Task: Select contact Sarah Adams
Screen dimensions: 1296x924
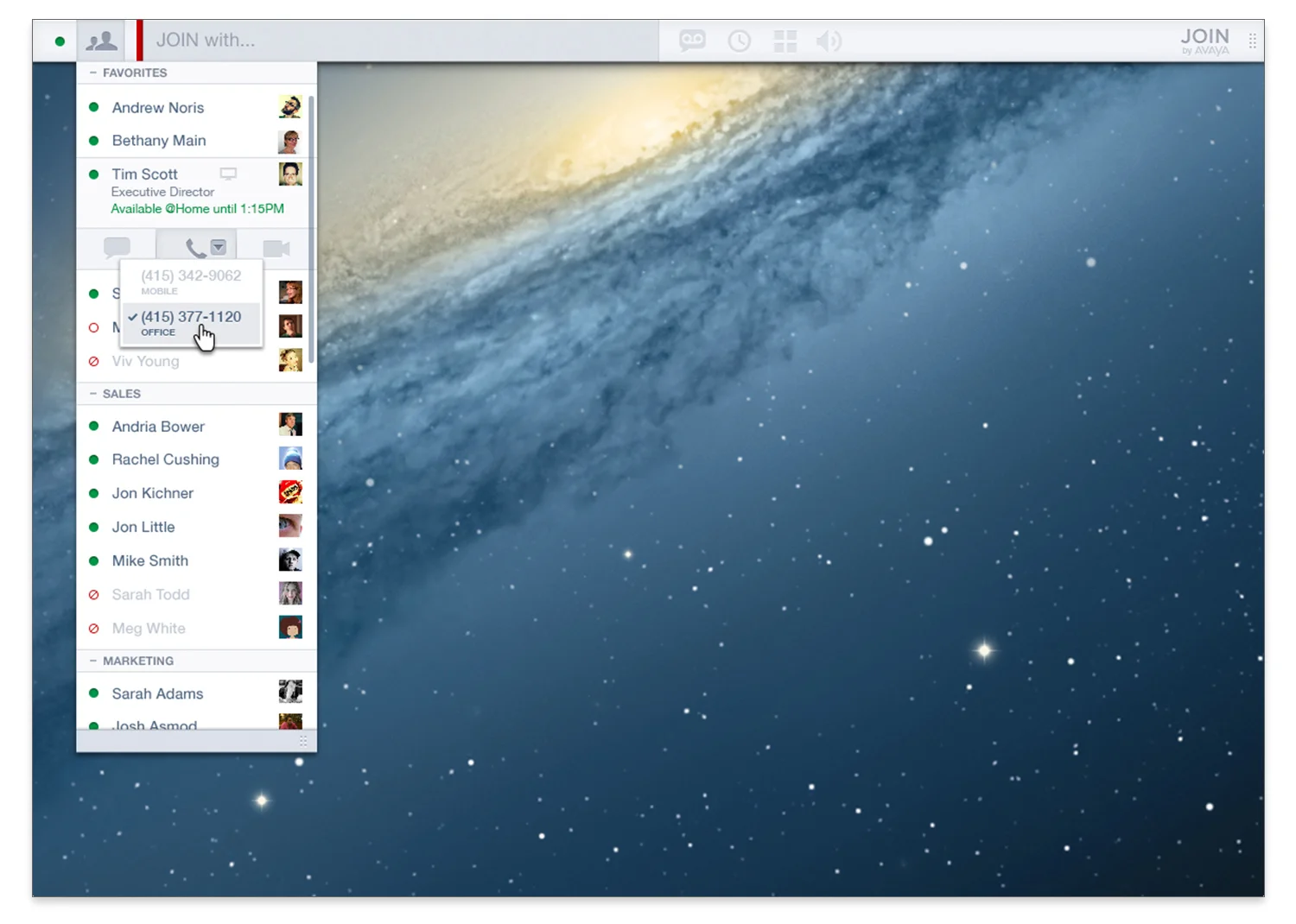Action: point(157,693)
